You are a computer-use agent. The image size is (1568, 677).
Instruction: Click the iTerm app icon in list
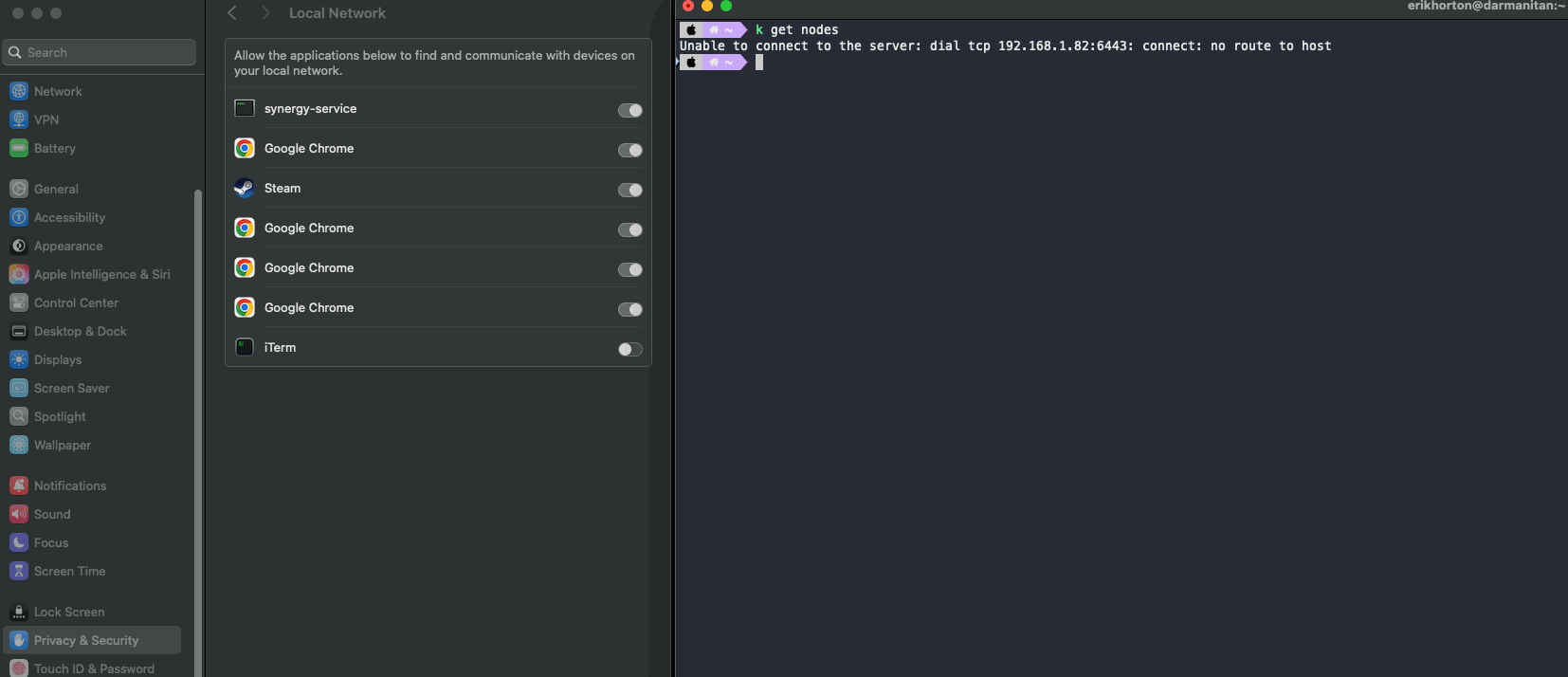pos(245,347)
